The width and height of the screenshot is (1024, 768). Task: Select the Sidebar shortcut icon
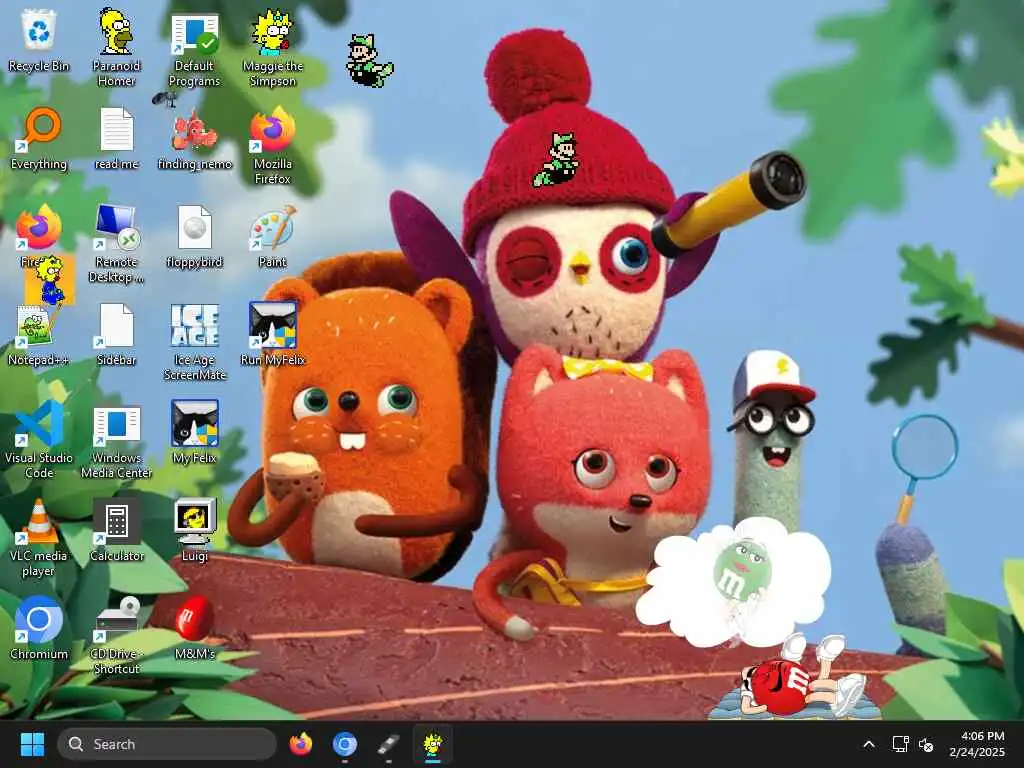pos(116,334)
